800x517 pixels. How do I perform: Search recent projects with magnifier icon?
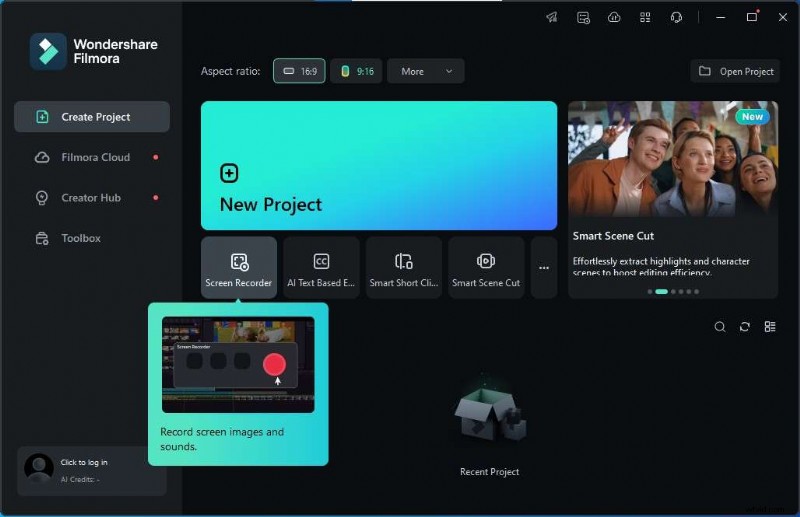(720, 327)
